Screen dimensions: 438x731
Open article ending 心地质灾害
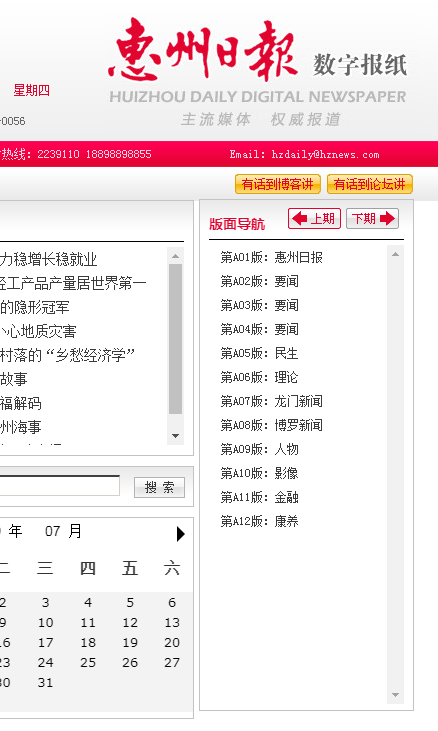38,331
